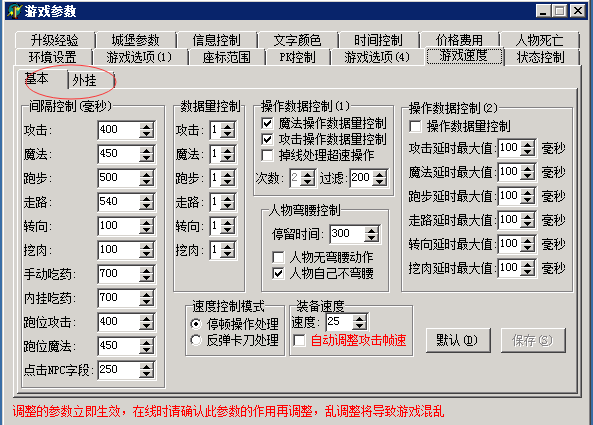The width and height of the screenshot is (593, 425).
Task: Adjust 挖肉延时最大值 spinner
Action: [x=527, y=268]
